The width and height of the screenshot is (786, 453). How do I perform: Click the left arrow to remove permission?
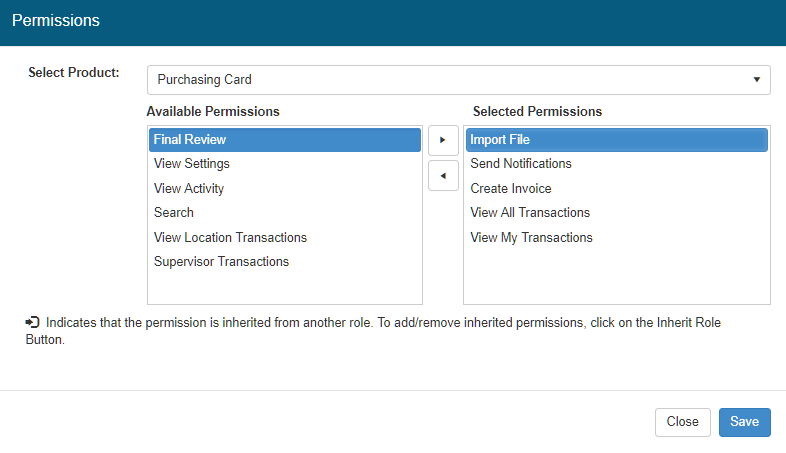point(443,175)
